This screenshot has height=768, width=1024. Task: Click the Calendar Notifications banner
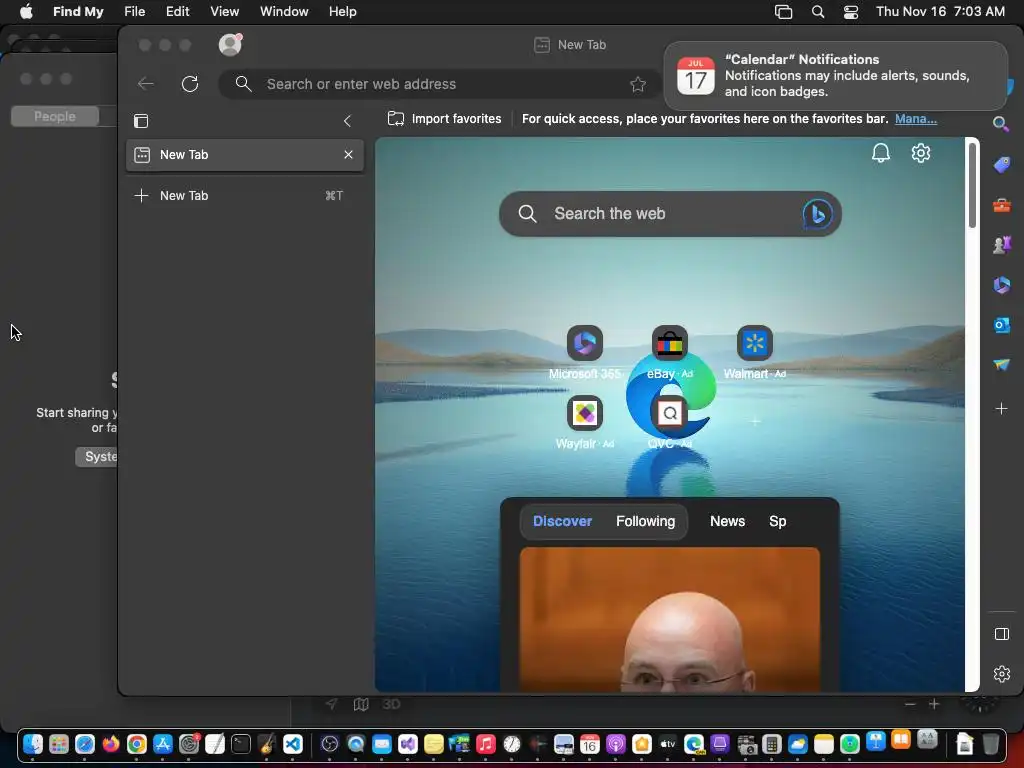pyautogui.click(x=836, y=76)
